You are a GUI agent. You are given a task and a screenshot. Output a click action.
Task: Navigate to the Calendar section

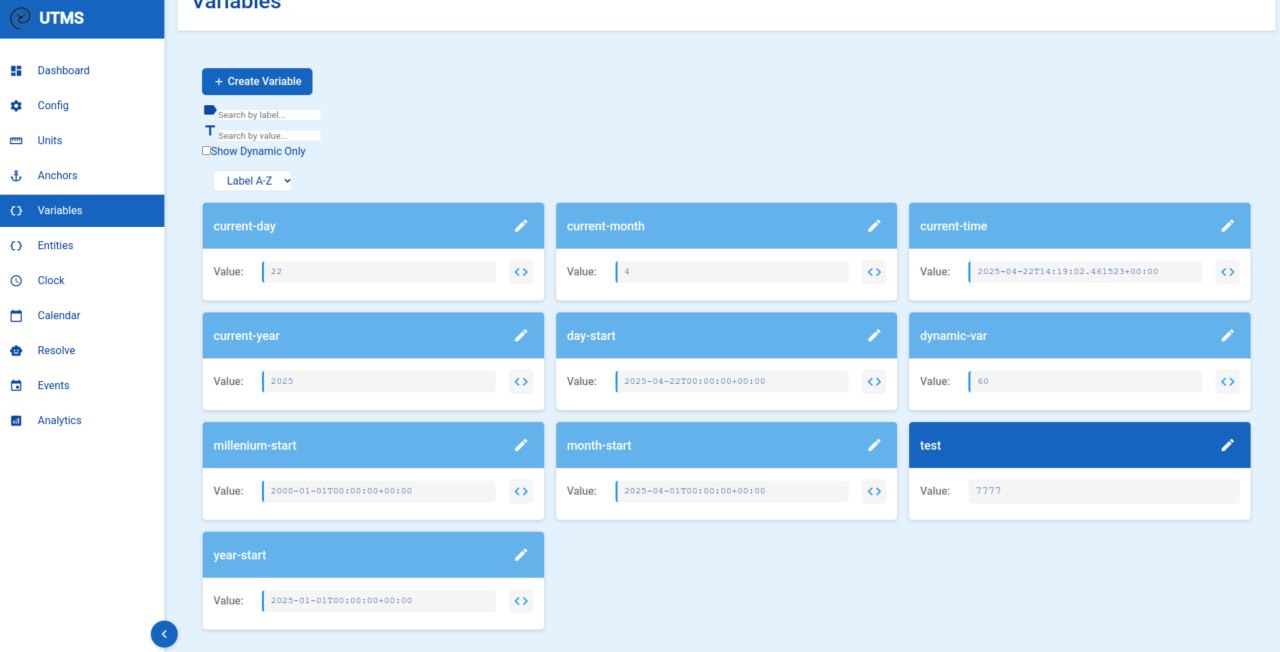pos(59,316)
